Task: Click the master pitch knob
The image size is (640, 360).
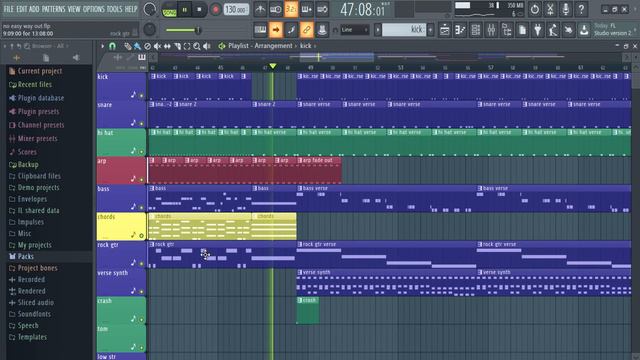Action: tap(149, 29)
